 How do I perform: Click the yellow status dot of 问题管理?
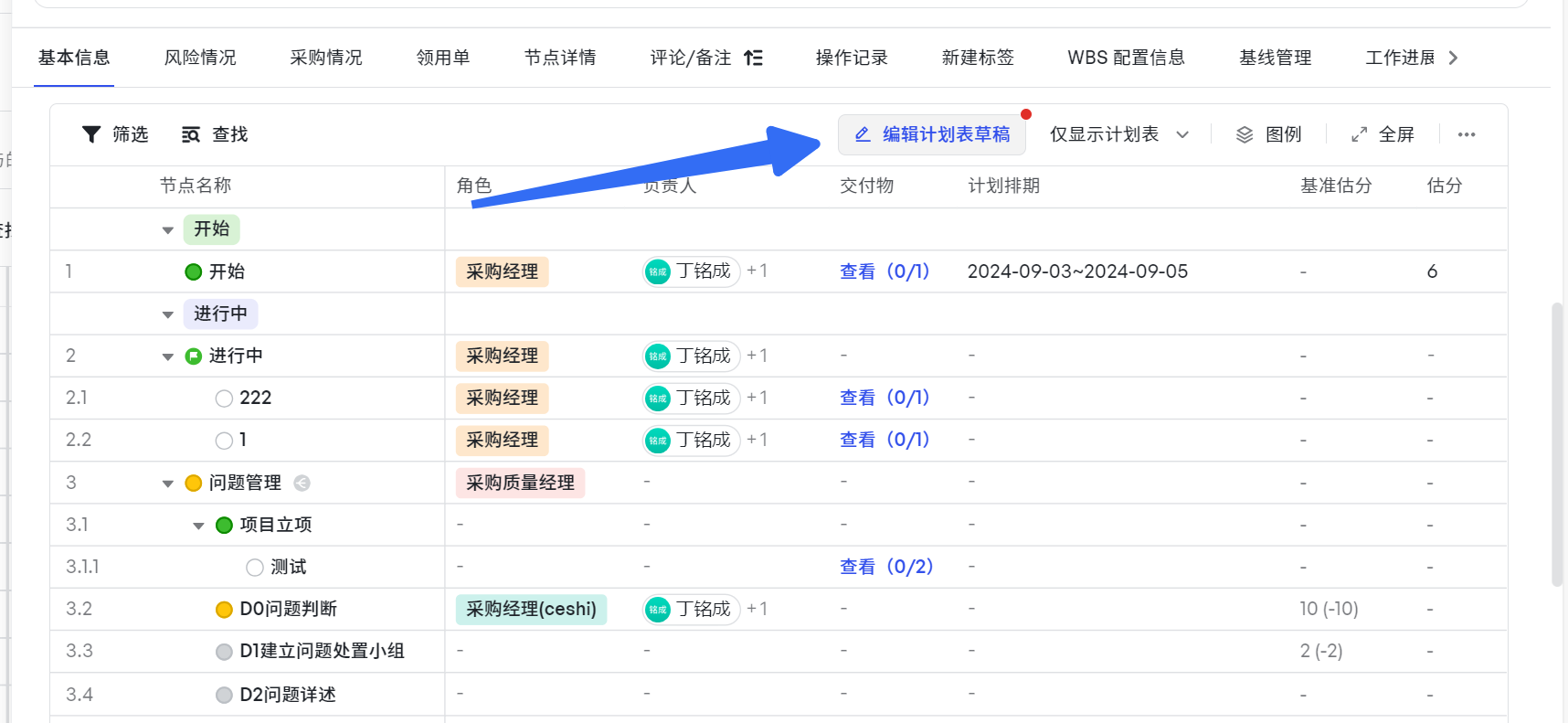click(x=193, y=483)
